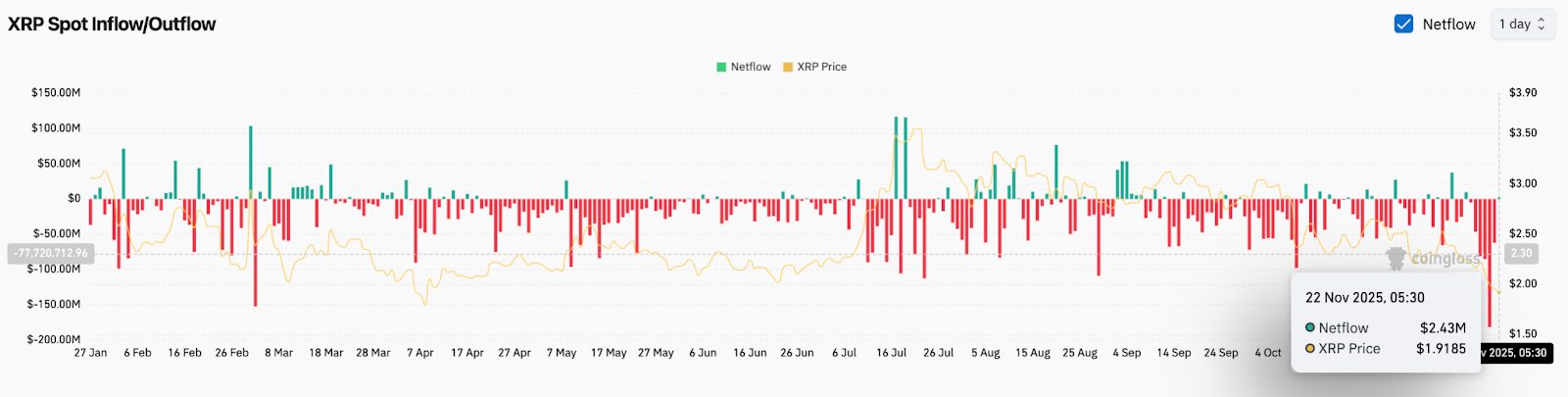The height and width of the screenshot is (397, 1568).
Task: Toggle the yellow XRP Price legend swatch
Action: pos(788,68)
